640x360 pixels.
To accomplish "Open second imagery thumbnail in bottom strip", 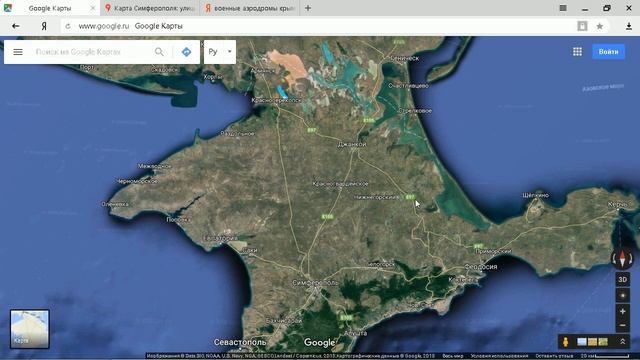I will point(592,342).
